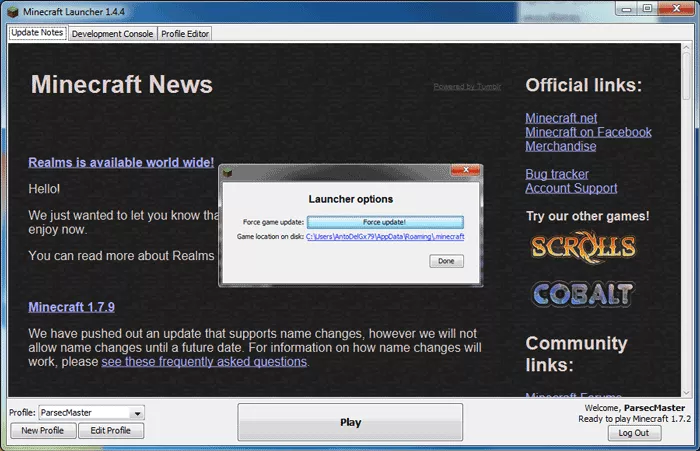Screen dimensions: 700x451
Task: Click the Minecraft grass block icon in title bar
Action: coord(13,12)
